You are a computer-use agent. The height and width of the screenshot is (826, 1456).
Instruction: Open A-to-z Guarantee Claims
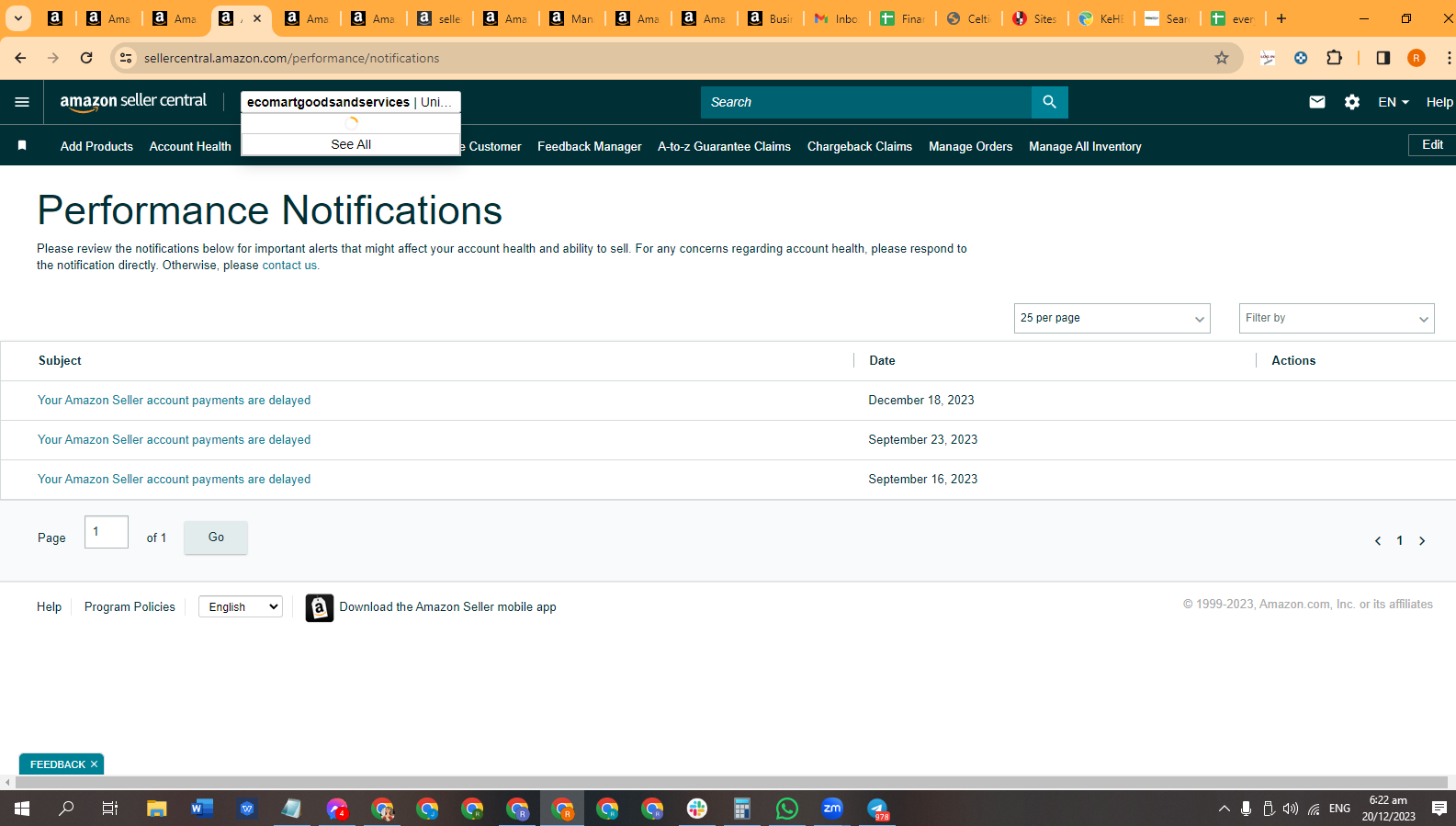(724, 146)
